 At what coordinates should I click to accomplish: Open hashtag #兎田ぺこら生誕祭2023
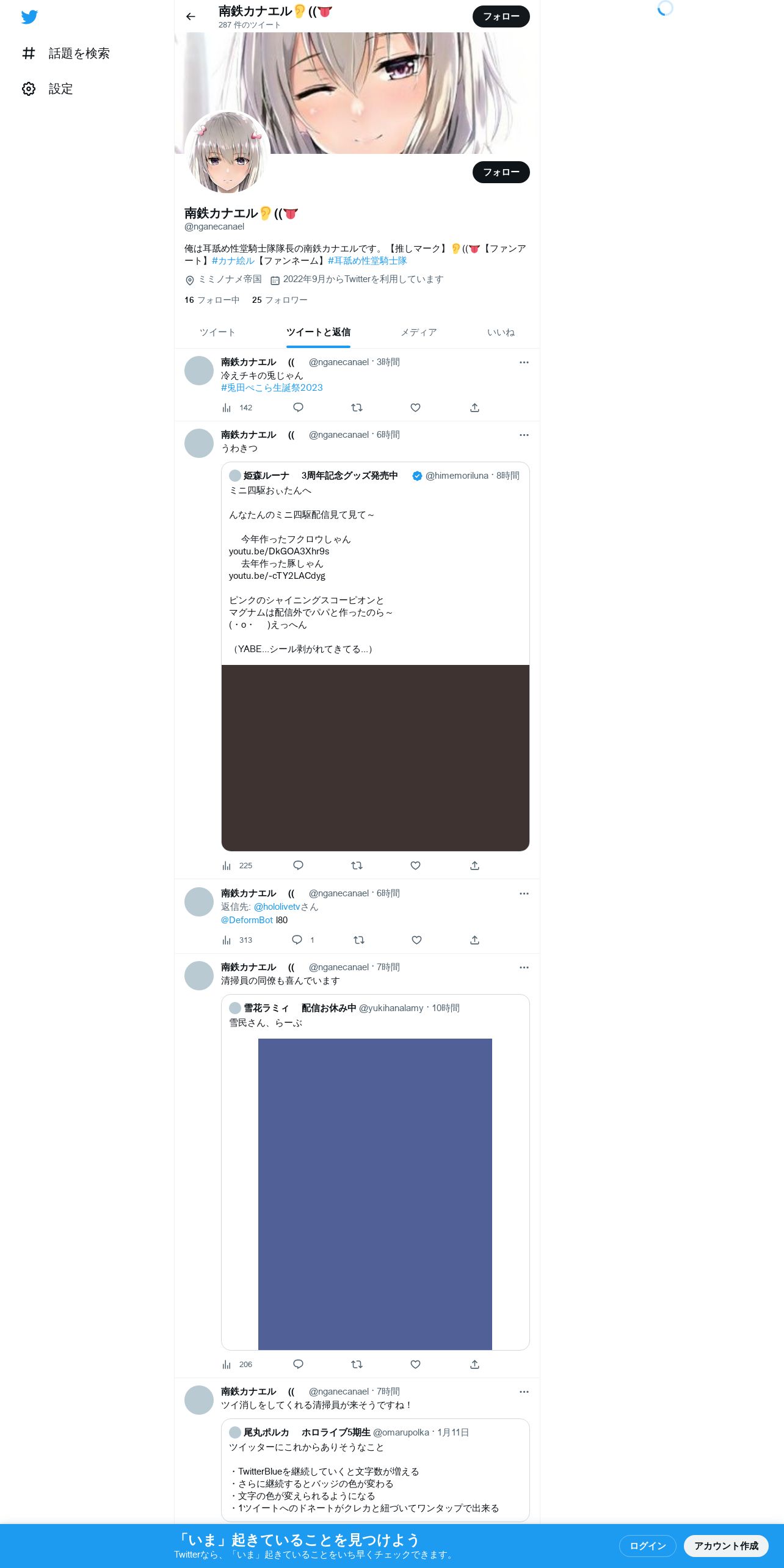272,388
